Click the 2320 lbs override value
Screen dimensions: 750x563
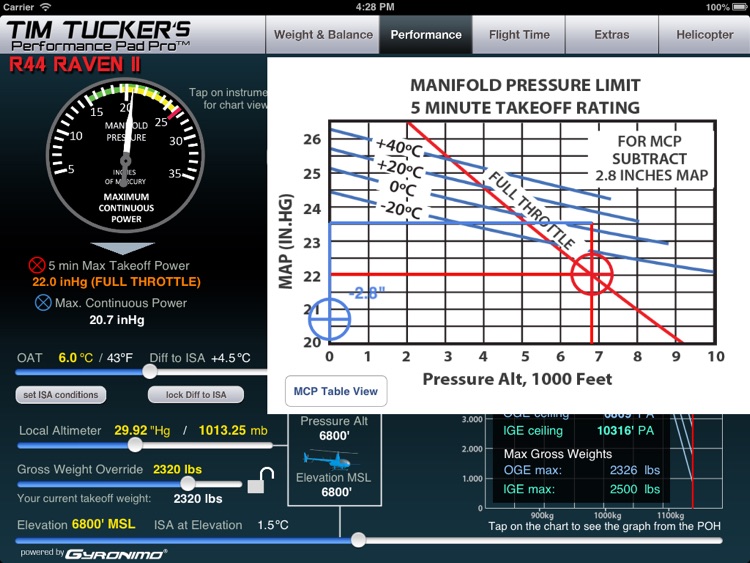(177, 469)
